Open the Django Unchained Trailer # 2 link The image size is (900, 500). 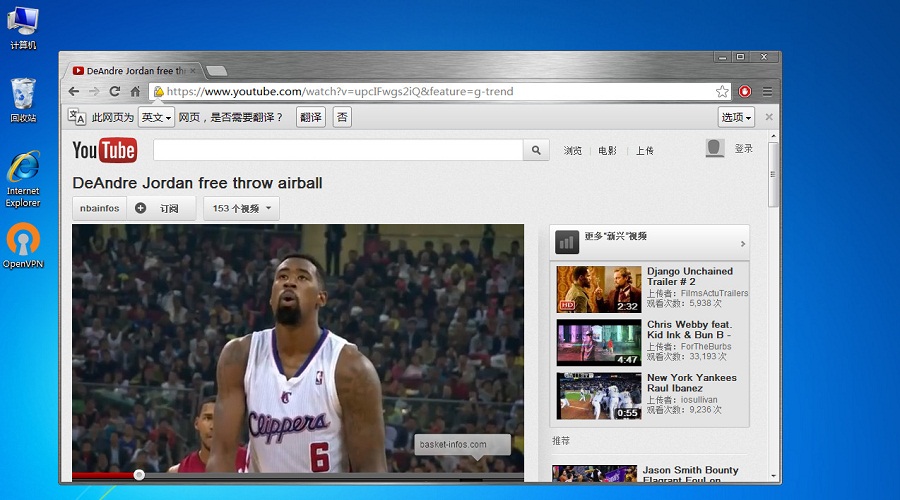coord(689,276)
